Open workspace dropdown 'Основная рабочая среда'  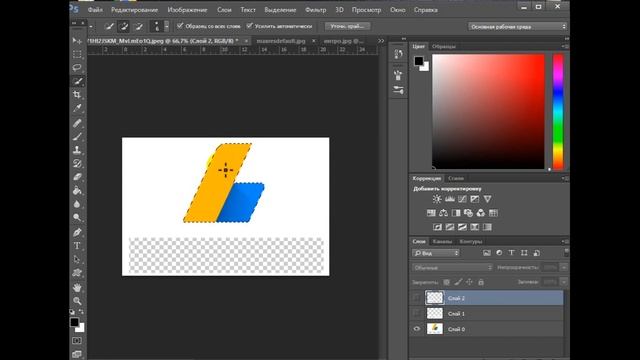coord(518,27)
